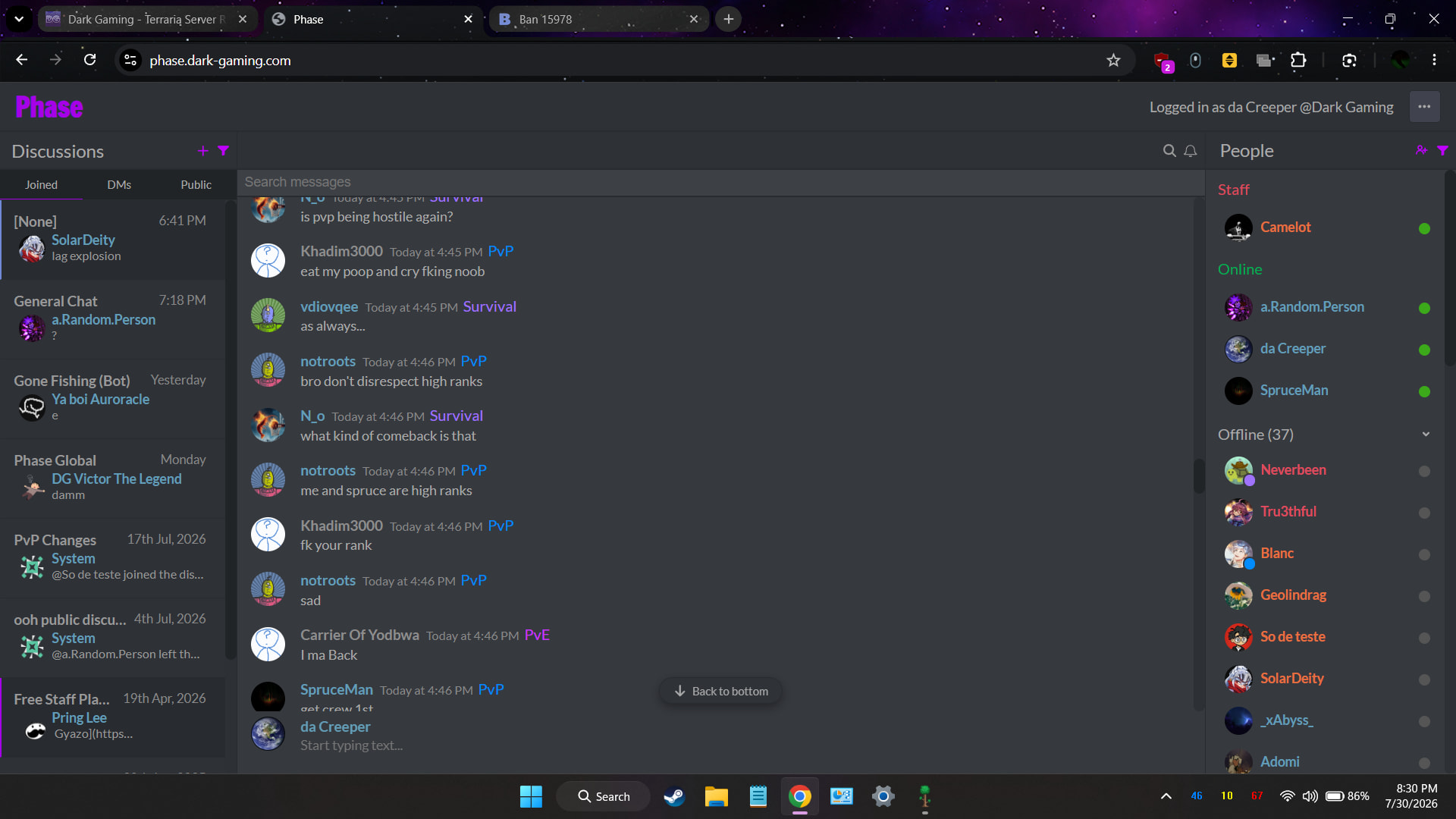Click vdiovqee username in chat

pyautogui.click(x=329, y=306)
